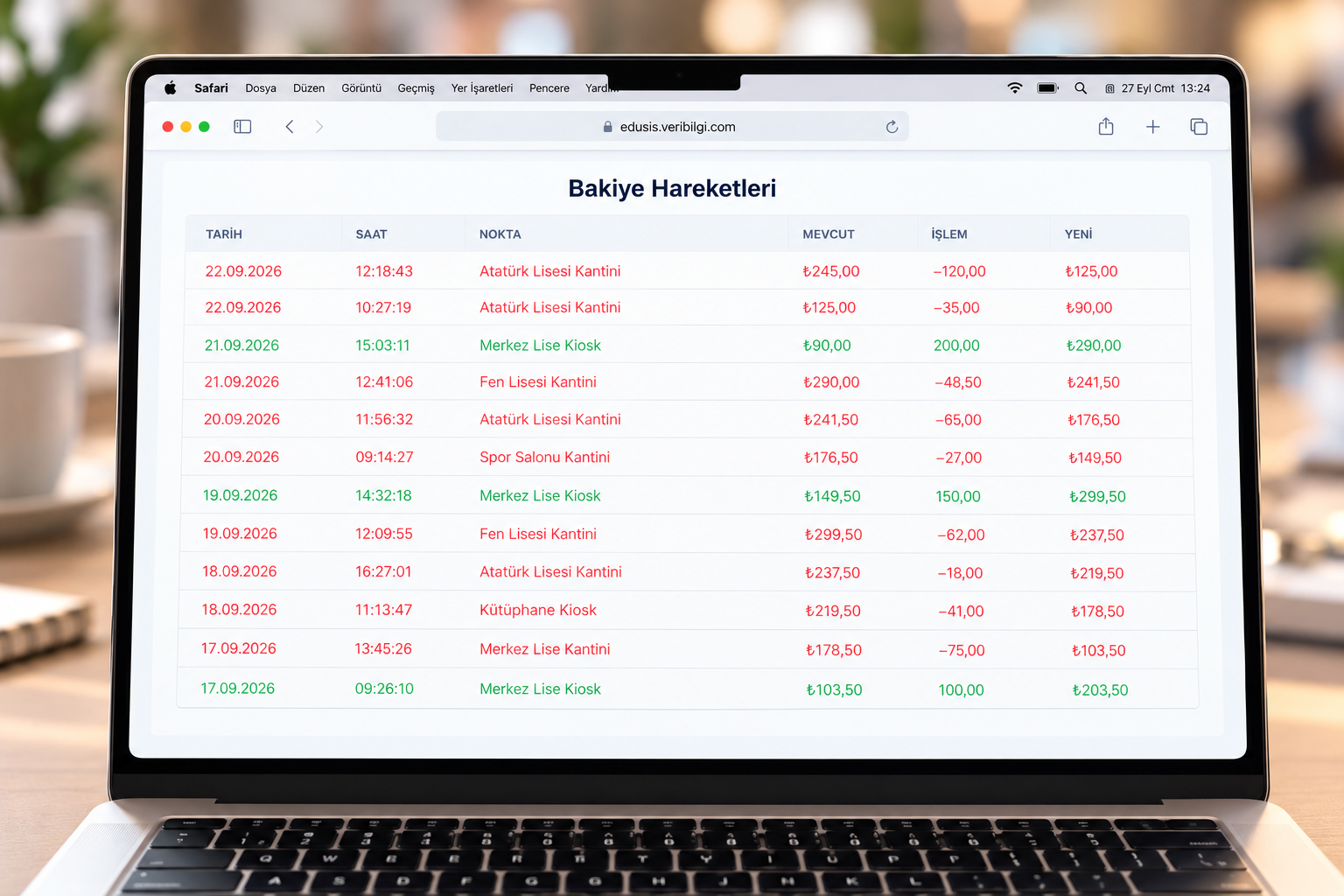Screen dimensions: 1344x896
Task: Click Spor Salonu Kantini entry
Action: pyautogui.click(x=544, y=458)
